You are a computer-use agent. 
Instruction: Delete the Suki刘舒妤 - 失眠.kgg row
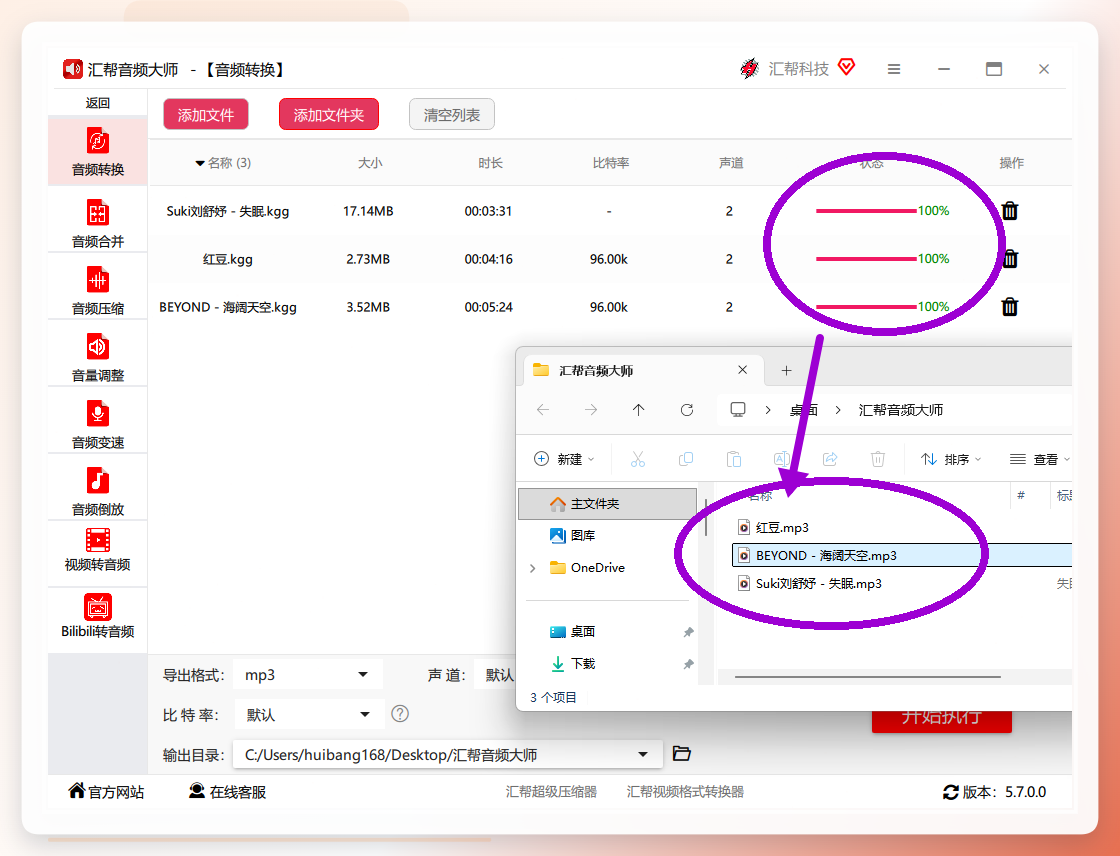click(1009, 211)
